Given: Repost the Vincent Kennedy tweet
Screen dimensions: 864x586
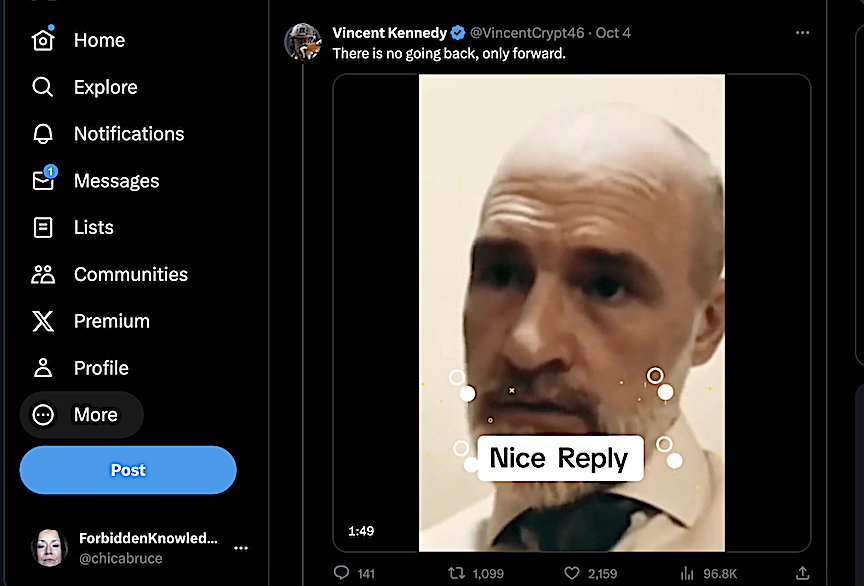Looking at the screenshot, I should pyautogui.click(x=458, y=573).
